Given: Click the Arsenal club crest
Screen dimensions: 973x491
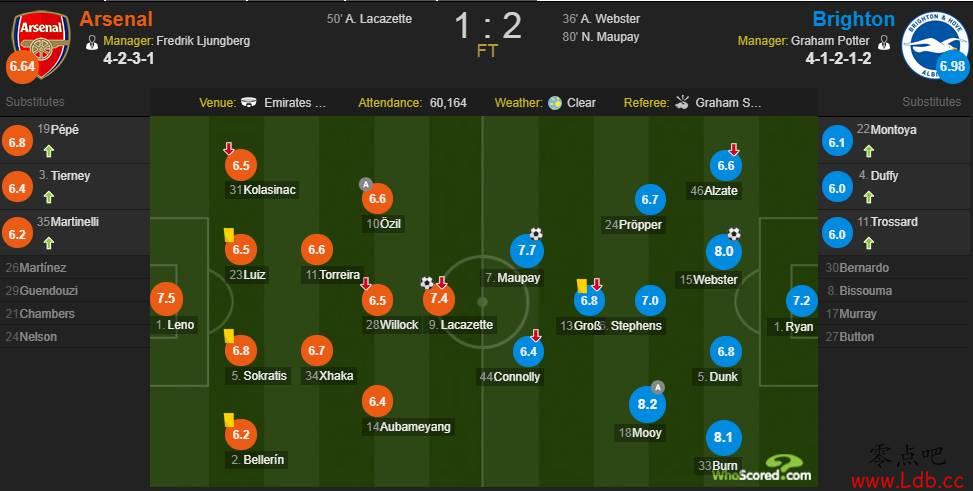Looking at the screenshot, I should tap(41, 45).
